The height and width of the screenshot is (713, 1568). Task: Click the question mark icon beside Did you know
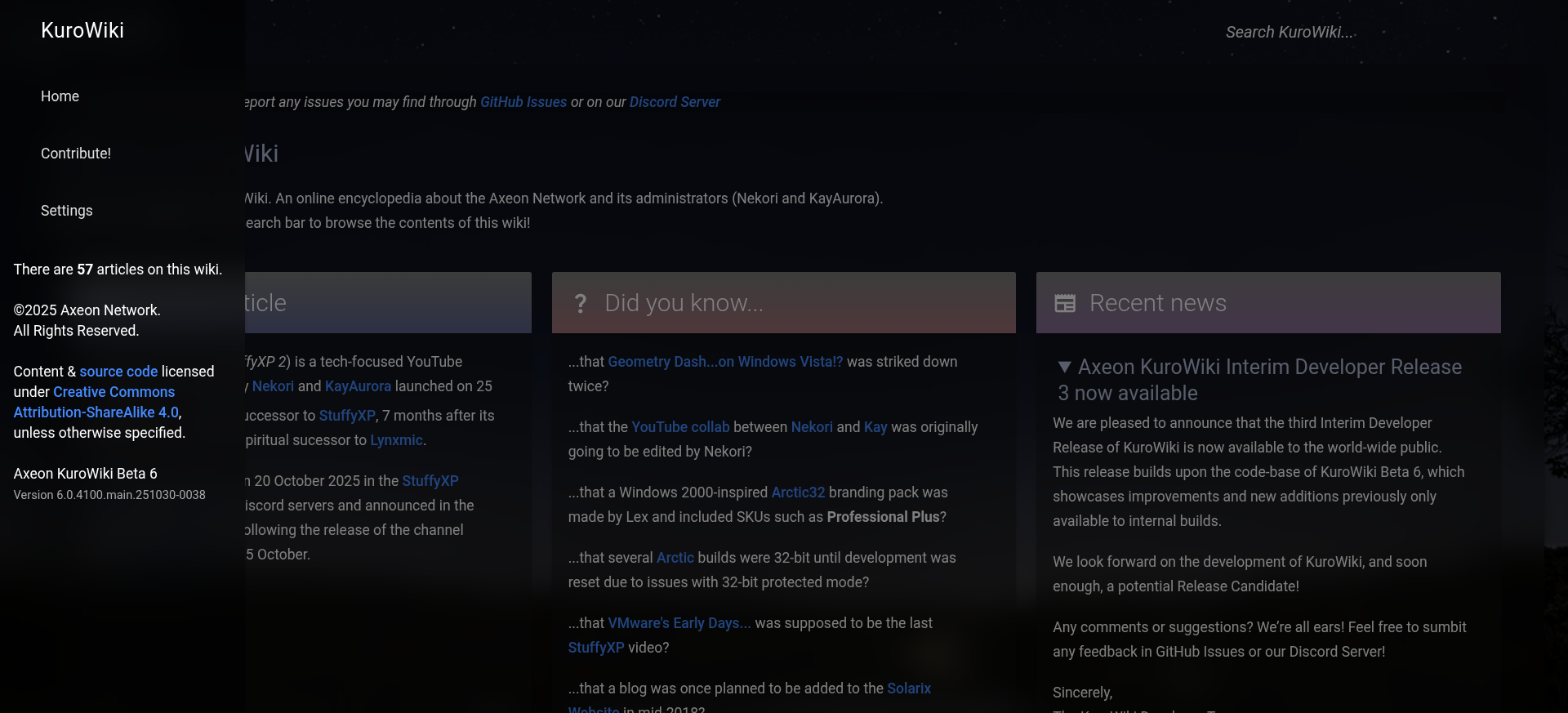(580, 304)
